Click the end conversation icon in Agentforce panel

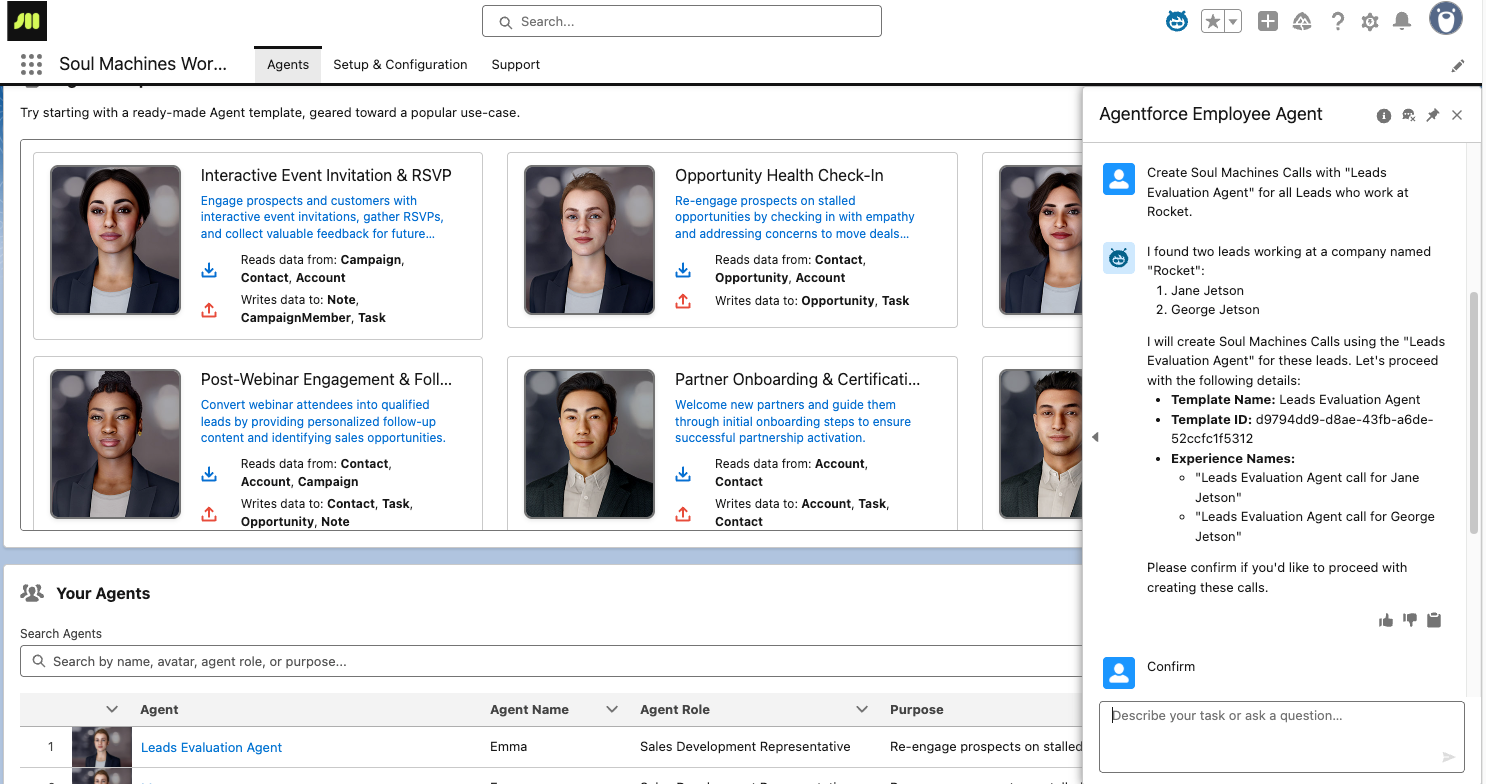point(1408,115)
